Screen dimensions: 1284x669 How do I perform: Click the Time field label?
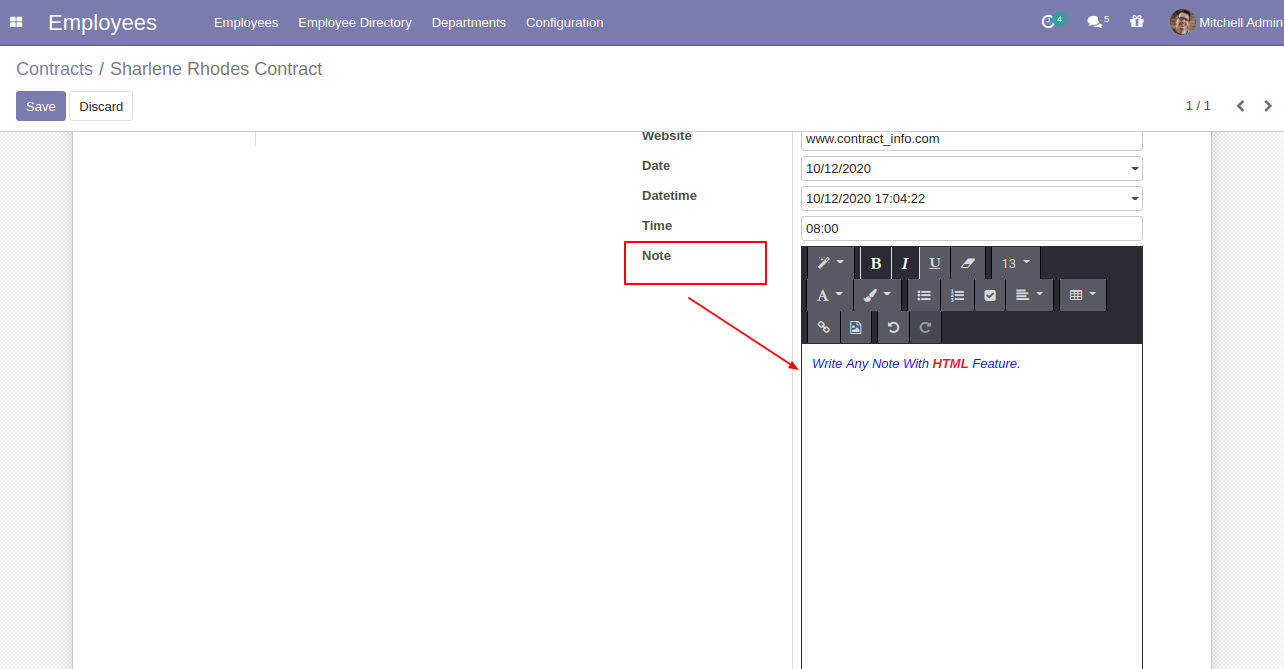coord(657,226)
